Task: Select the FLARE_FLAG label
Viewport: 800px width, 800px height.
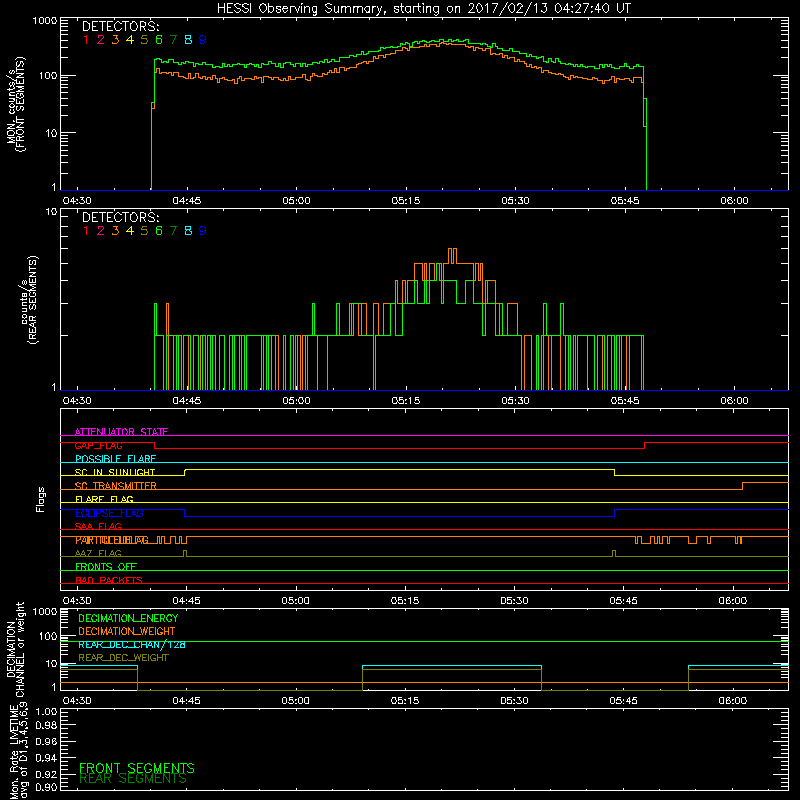Action: (x=104, y=499)
